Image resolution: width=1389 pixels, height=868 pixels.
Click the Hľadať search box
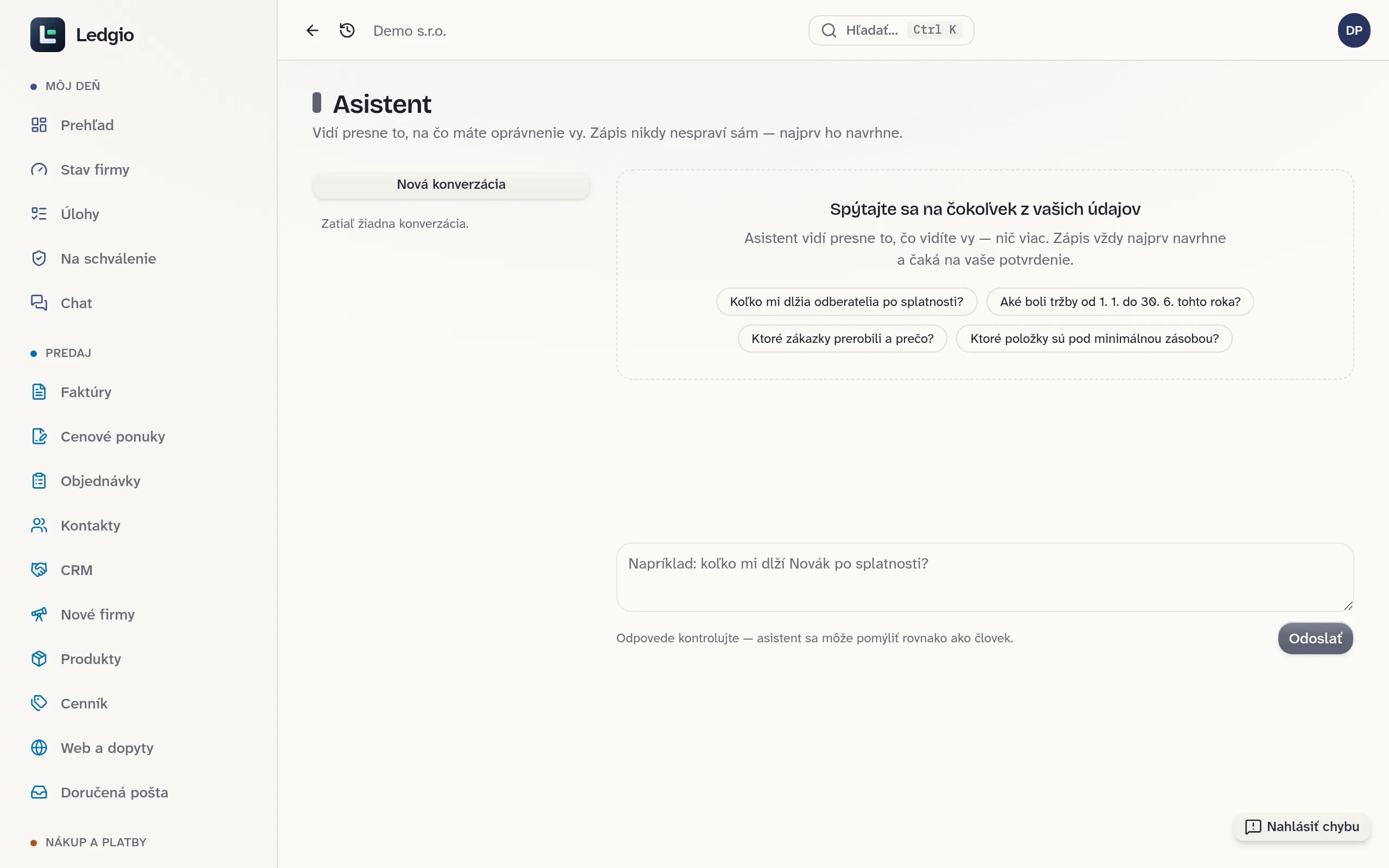891,30
